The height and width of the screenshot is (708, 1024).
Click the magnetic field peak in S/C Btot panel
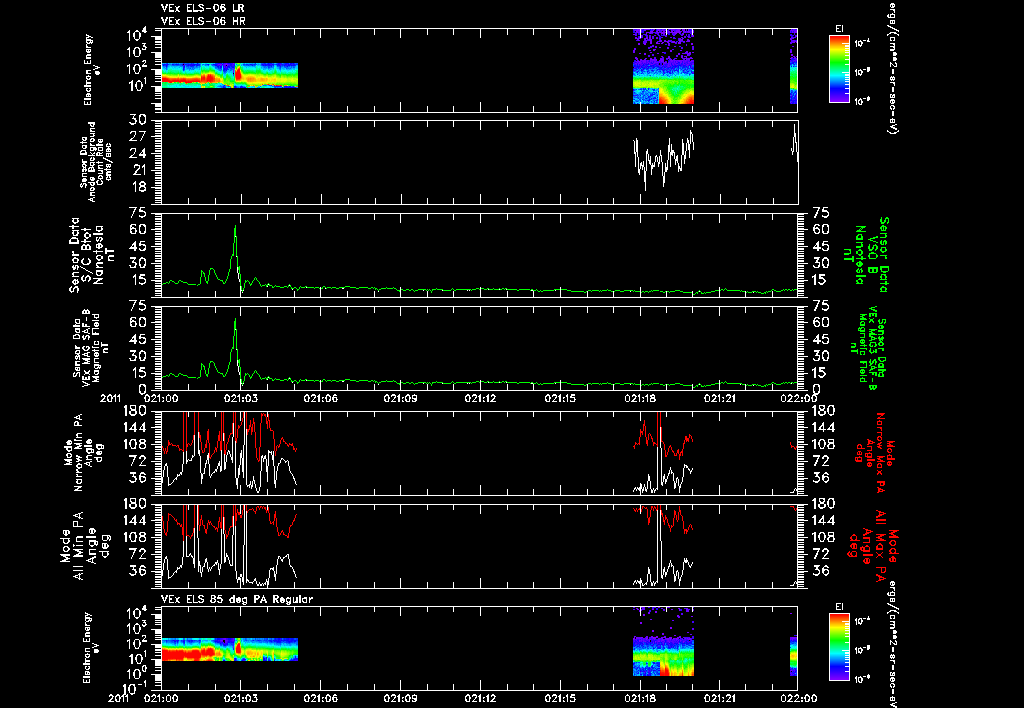coord(236,227)
